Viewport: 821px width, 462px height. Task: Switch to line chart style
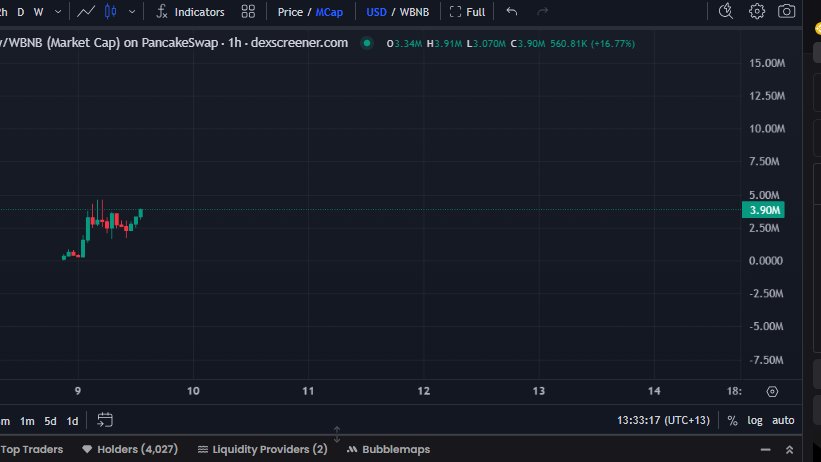pos(86,12)
